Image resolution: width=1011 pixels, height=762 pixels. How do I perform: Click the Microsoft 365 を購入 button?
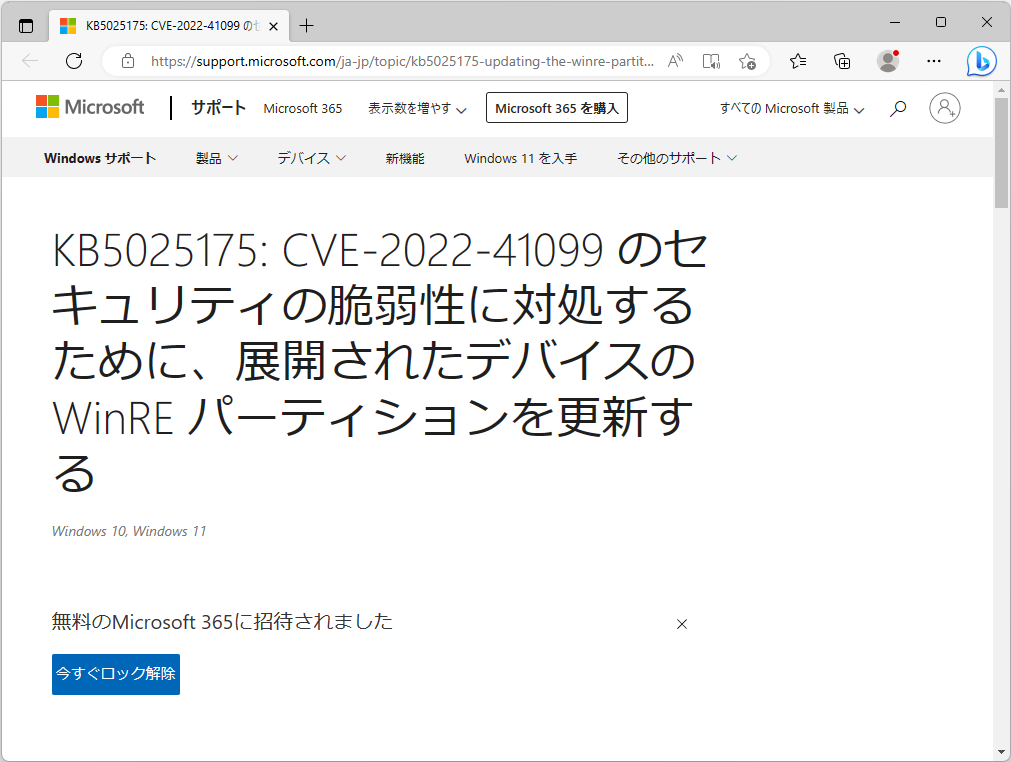tap(556, 108)
